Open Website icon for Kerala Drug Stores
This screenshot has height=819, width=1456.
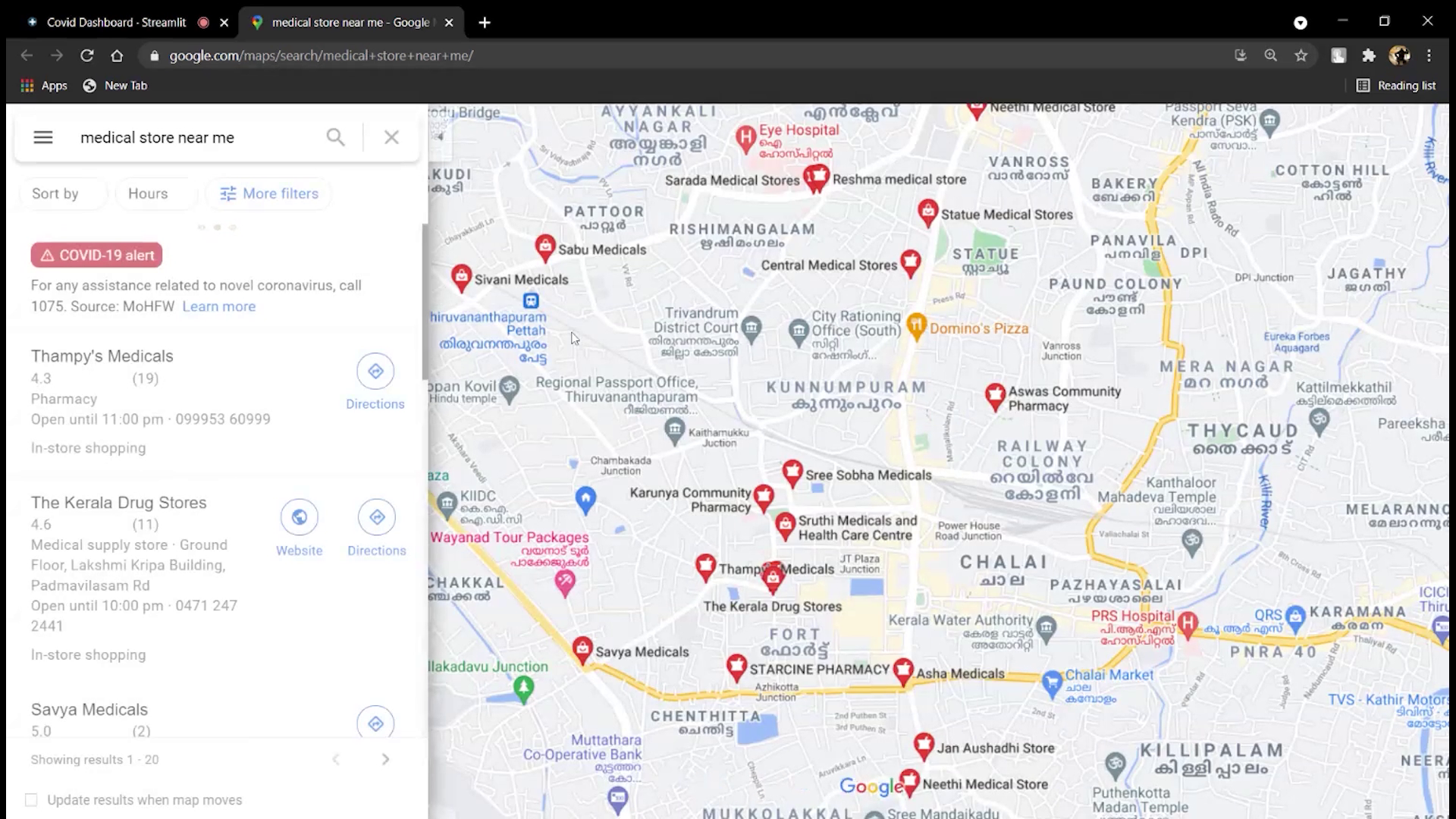[x=299, y=518]
